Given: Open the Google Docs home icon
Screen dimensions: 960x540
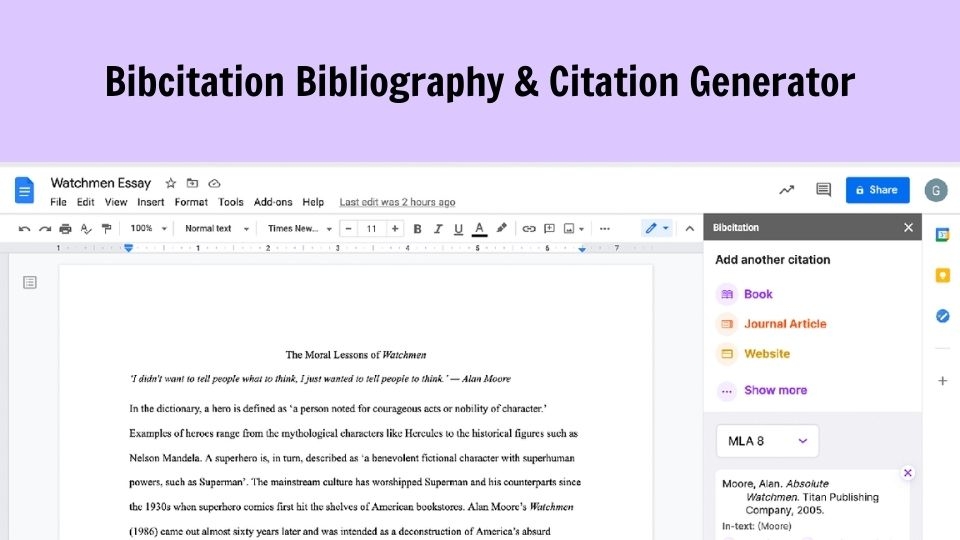Looking at the screenshot, I should [24, 190].
